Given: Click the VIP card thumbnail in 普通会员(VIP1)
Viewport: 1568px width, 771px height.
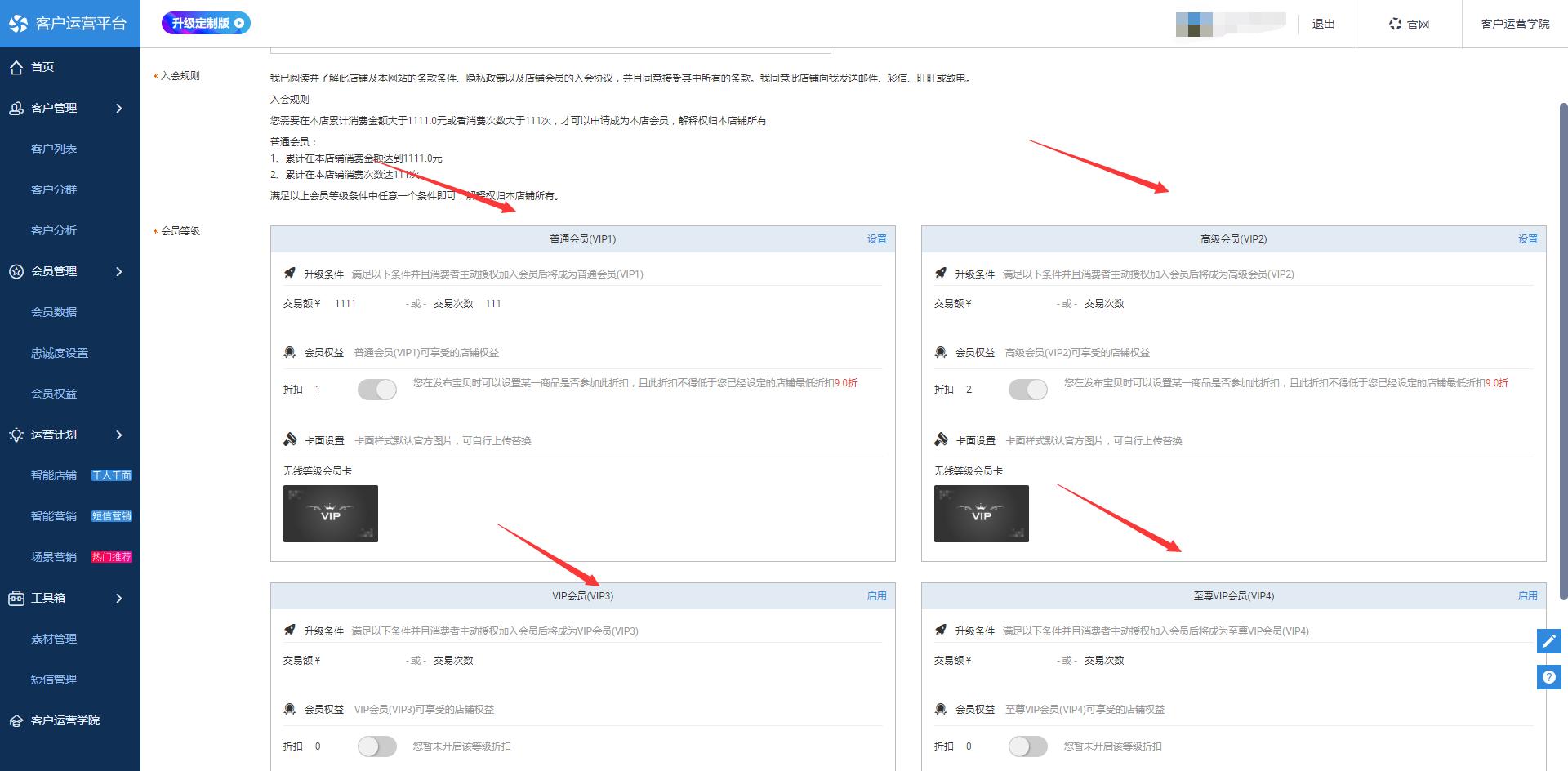Looking at the screenshot, I should (x=331, y=514).
